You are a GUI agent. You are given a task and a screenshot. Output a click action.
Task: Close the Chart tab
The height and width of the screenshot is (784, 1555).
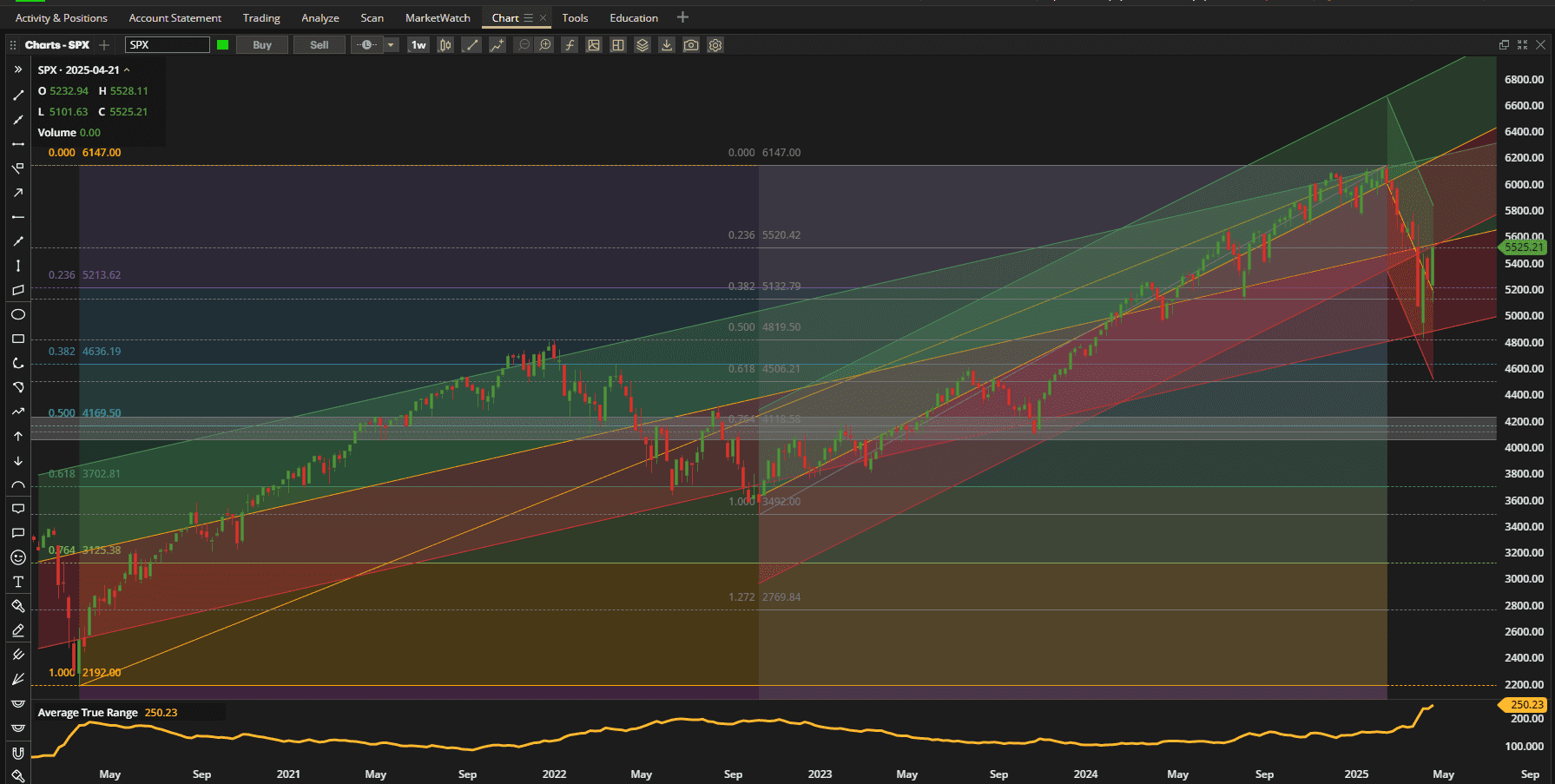point(544,18)
